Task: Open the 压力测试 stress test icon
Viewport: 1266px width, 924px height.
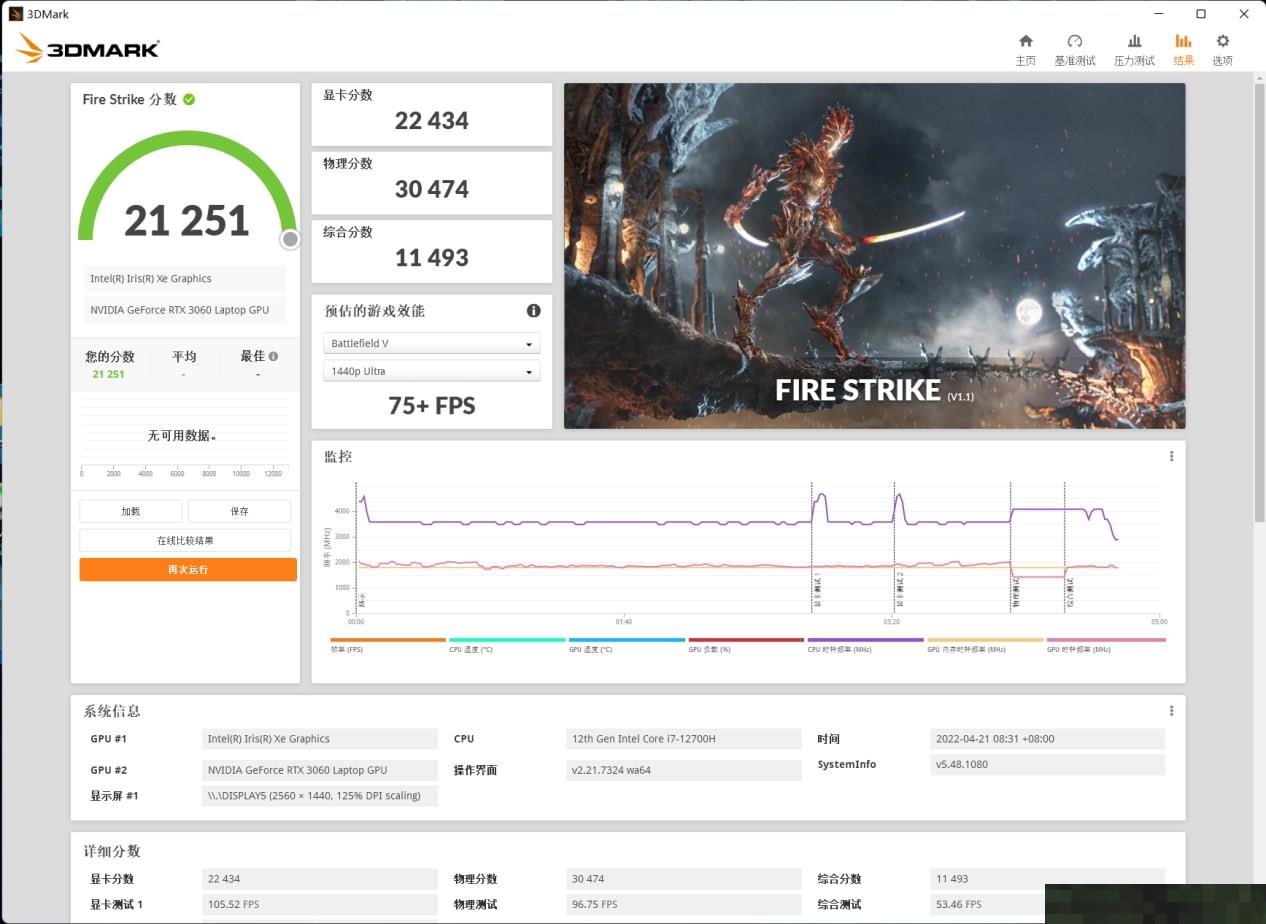Action: [x=1134, y=41]
